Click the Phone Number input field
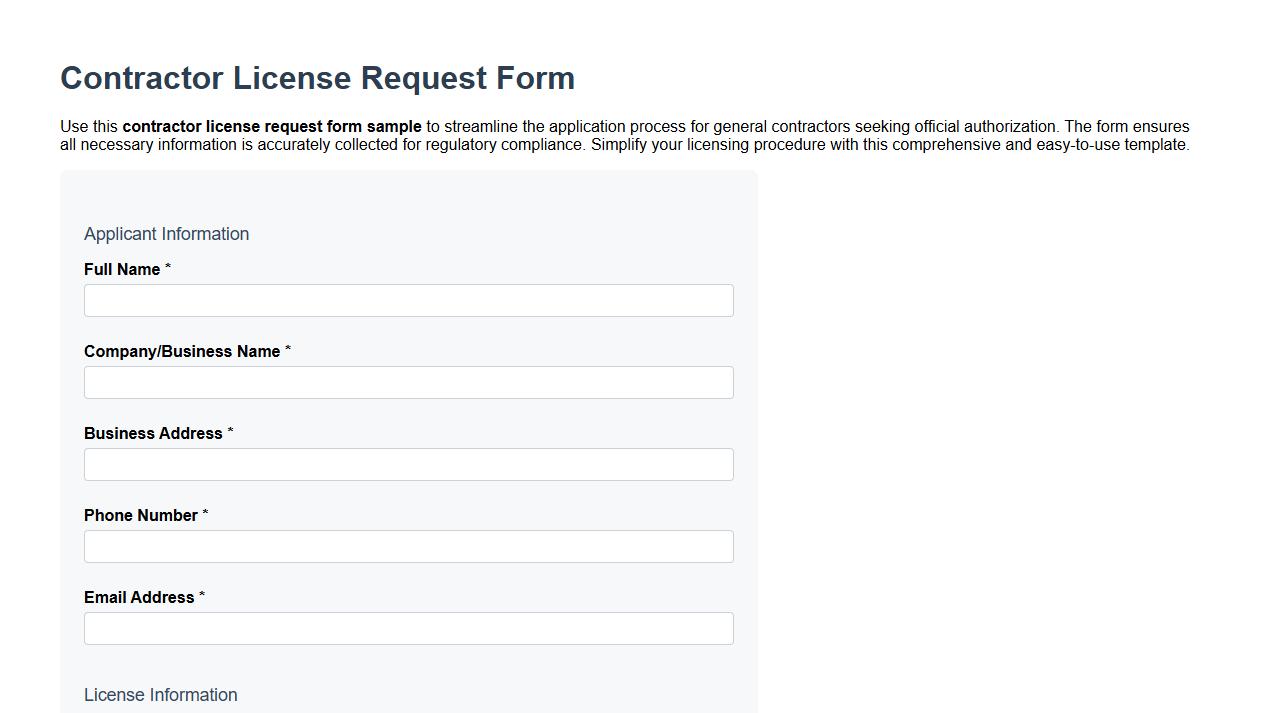Viewport: 1263px width, 713px height. (x=409, y=546)
